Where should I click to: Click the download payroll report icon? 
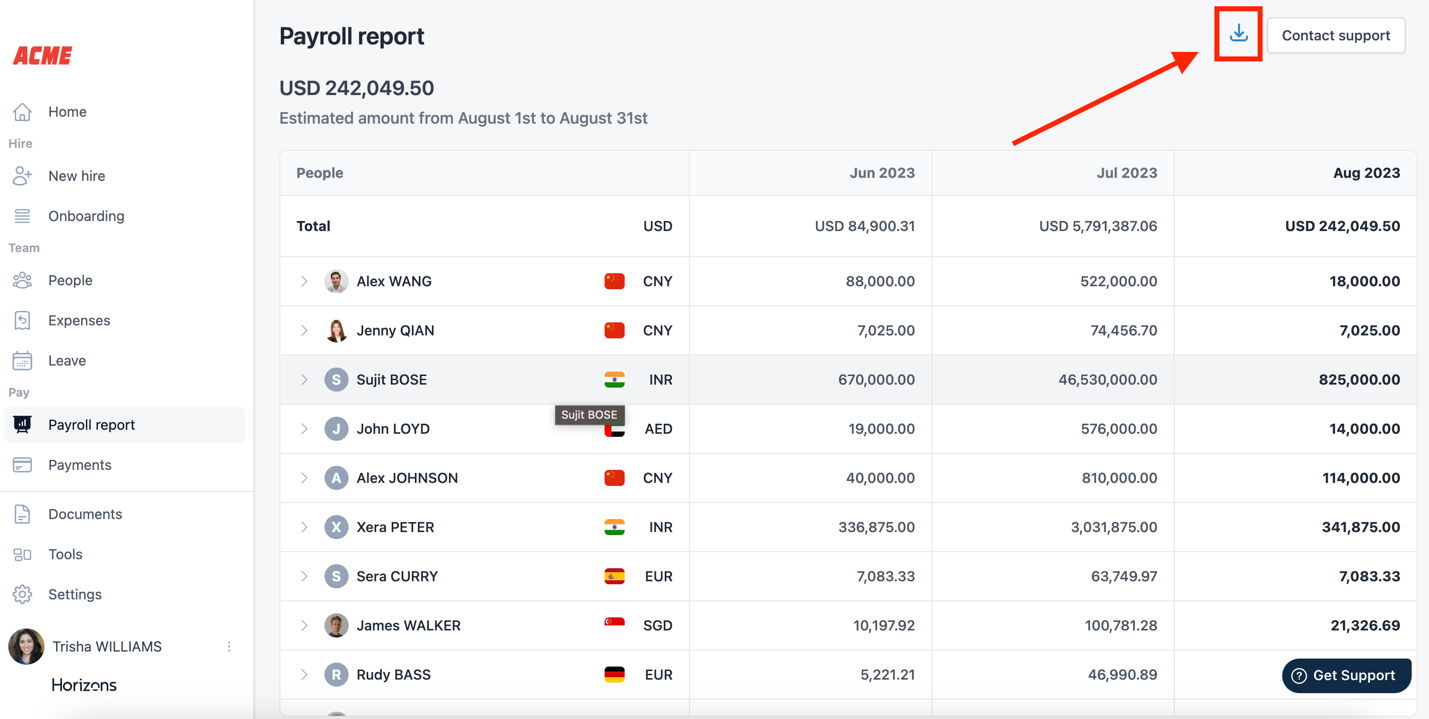coord(1238,34)
